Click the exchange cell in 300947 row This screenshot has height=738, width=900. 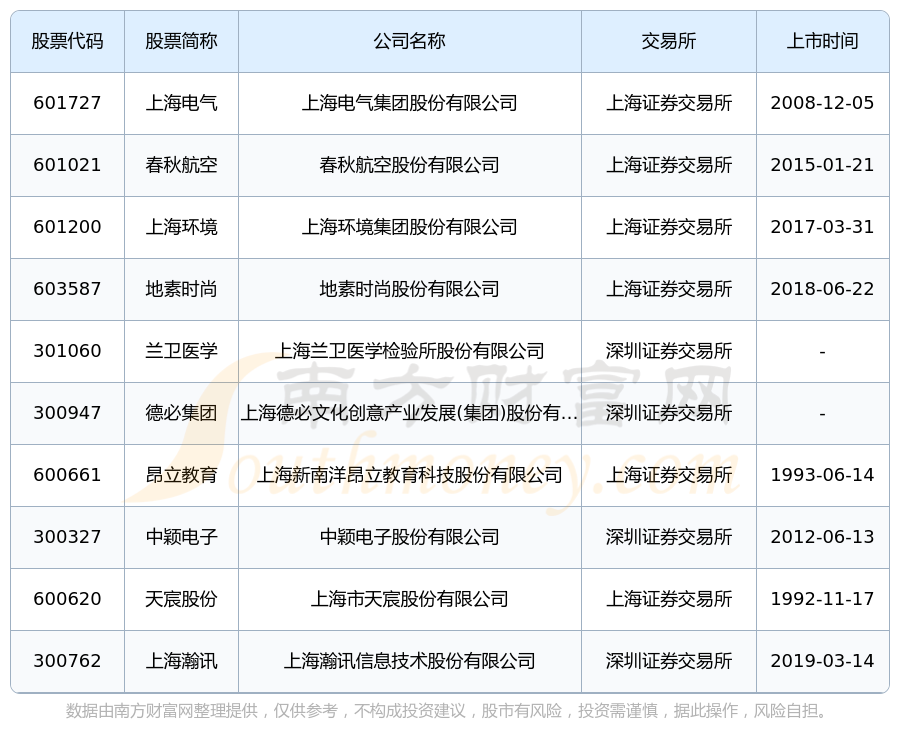(669, 413)
